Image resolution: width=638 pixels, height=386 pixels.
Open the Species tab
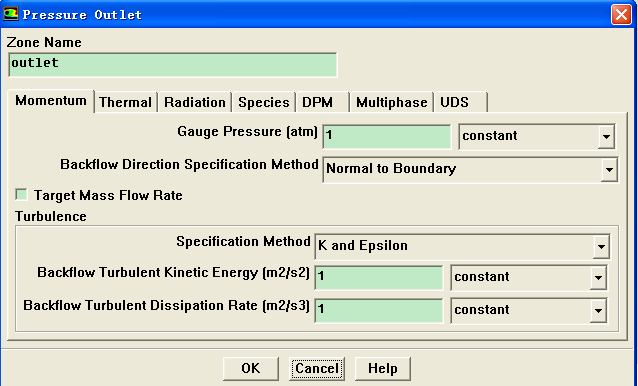(x=264, y=102)
